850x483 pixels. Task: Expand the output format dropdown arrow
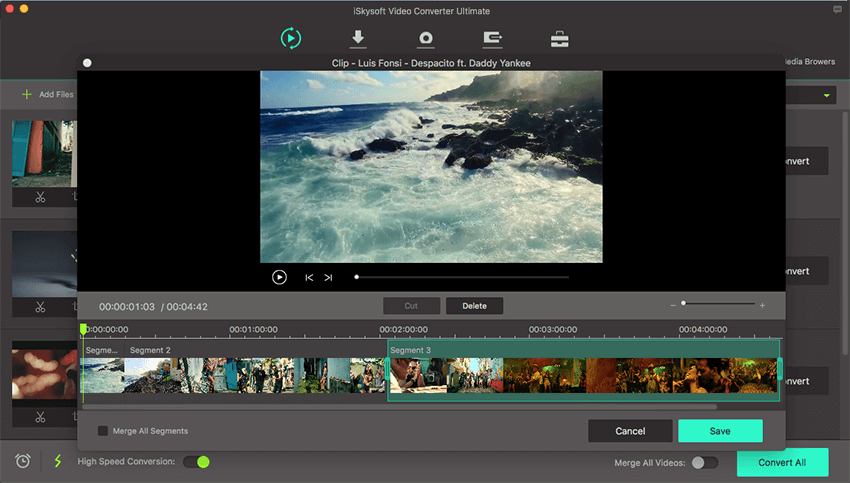[x=827, y=96]
